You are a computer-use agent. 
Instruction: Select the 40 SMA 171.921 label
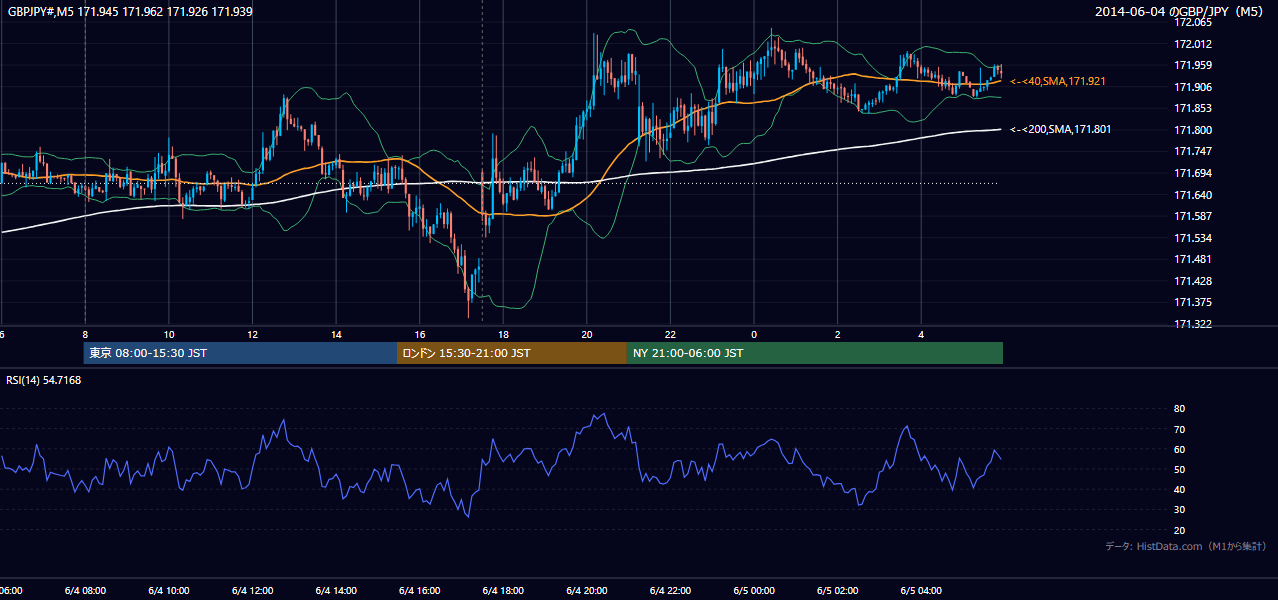pos(1058,81)
